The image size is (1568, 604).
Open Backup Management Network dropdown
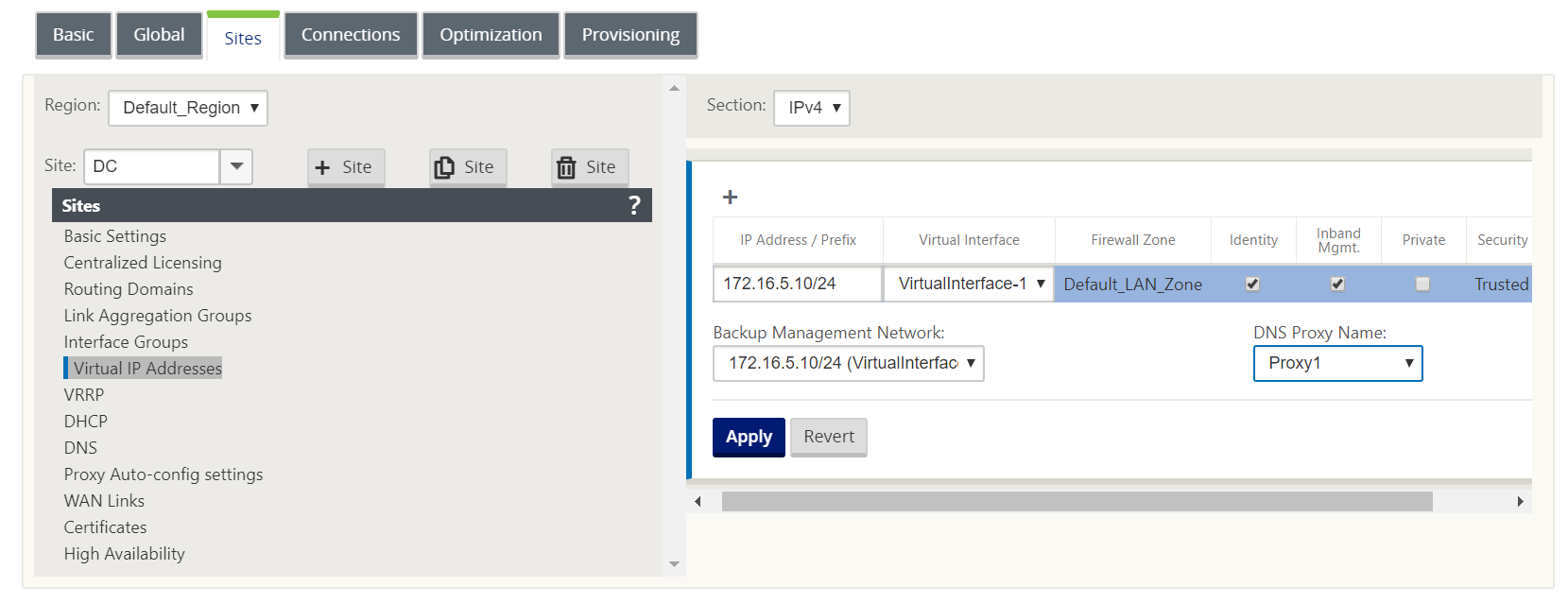[x=849, y=363]
